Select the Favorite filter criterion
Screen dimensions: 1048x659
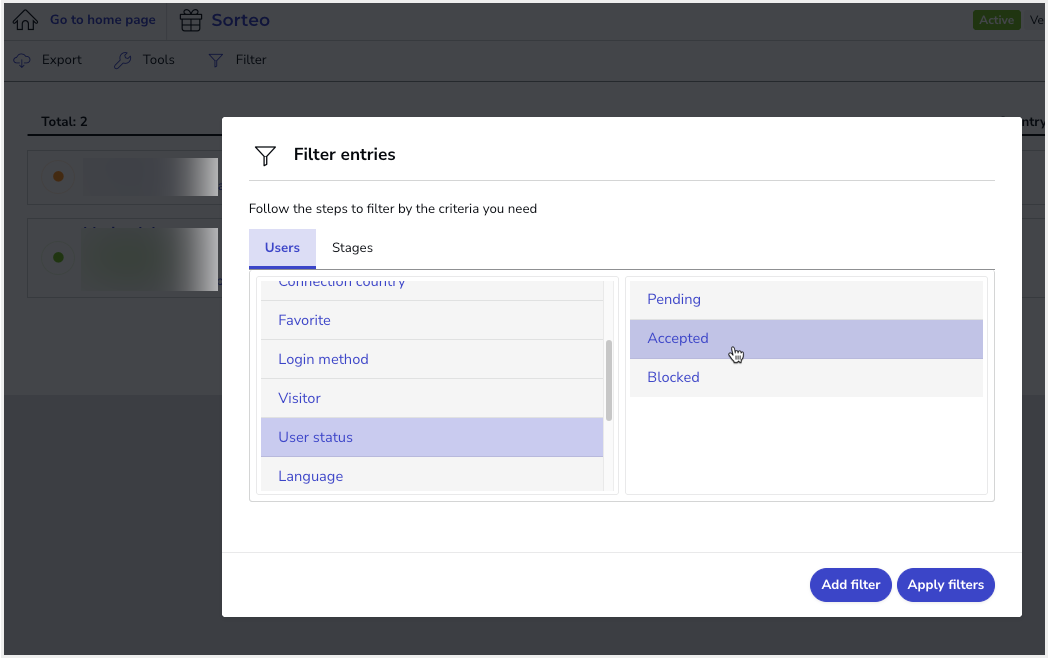point(432,320)
